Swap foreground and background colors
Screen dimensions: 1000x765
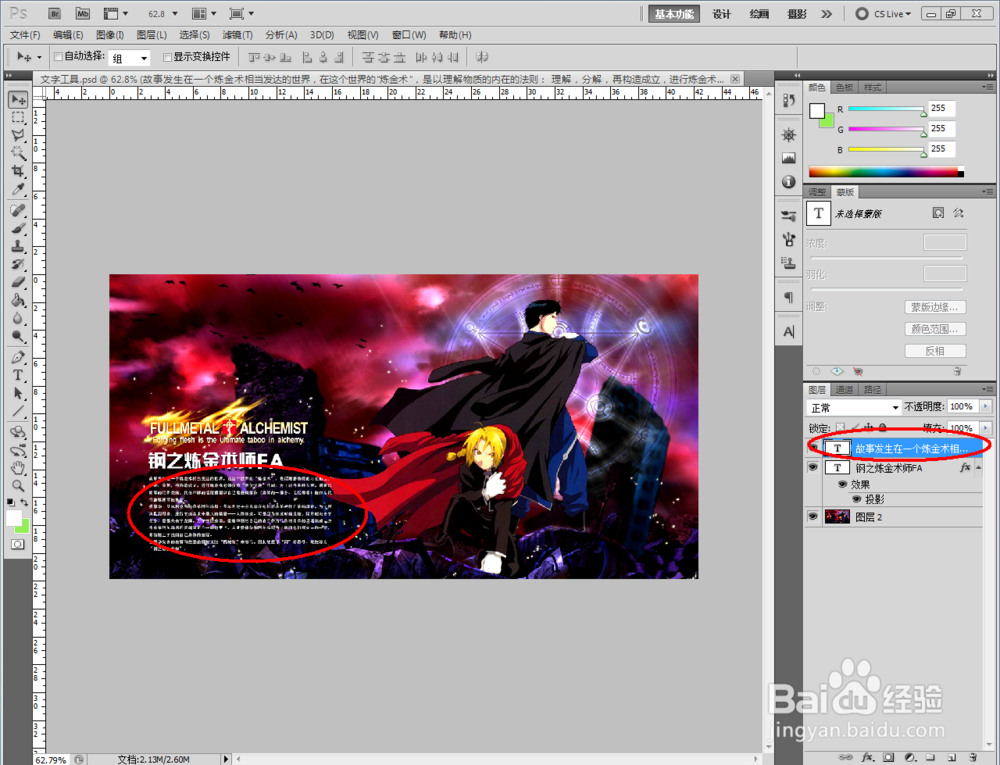click(x=25, y=502)
